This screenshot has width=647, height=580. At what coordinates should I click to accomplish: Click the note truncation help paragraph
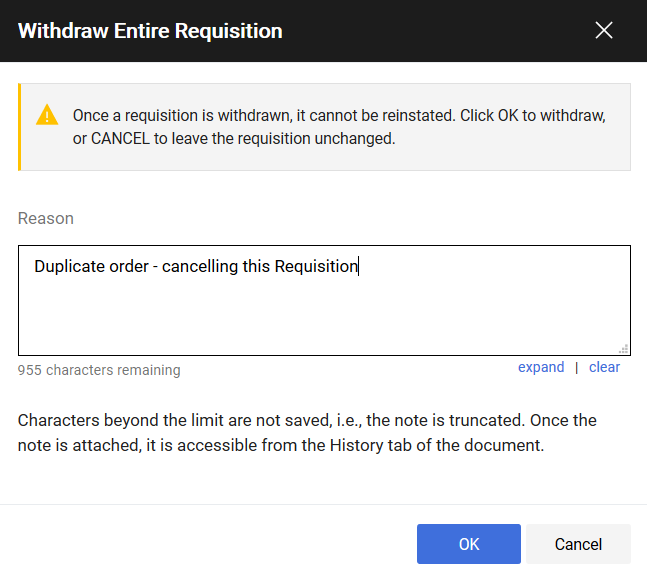307,433
